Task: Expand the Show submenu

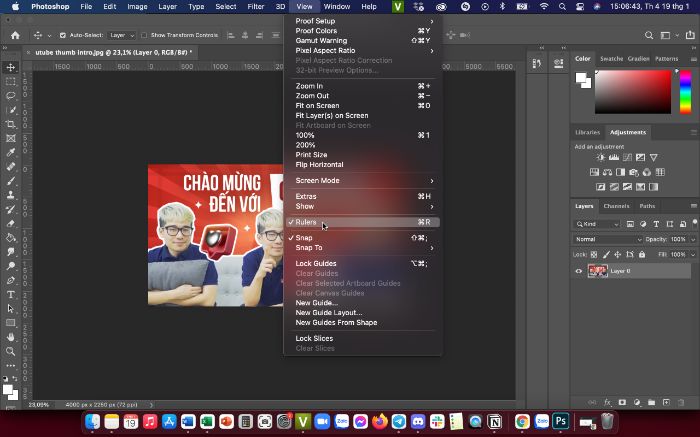Action: pyautogui.click(x=362, y=207)
